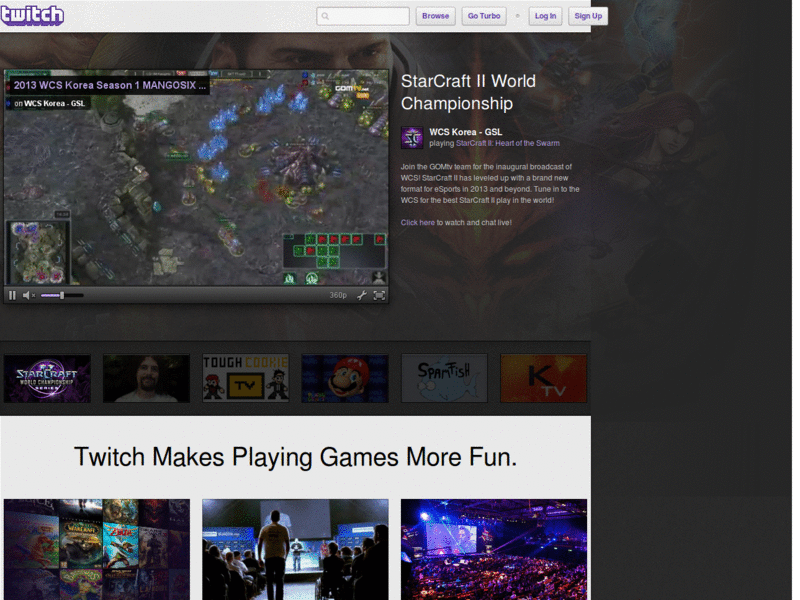Select the Mario stream thumbnail
The width and height of the screenshot is (800, 600).
coord(345,379)
